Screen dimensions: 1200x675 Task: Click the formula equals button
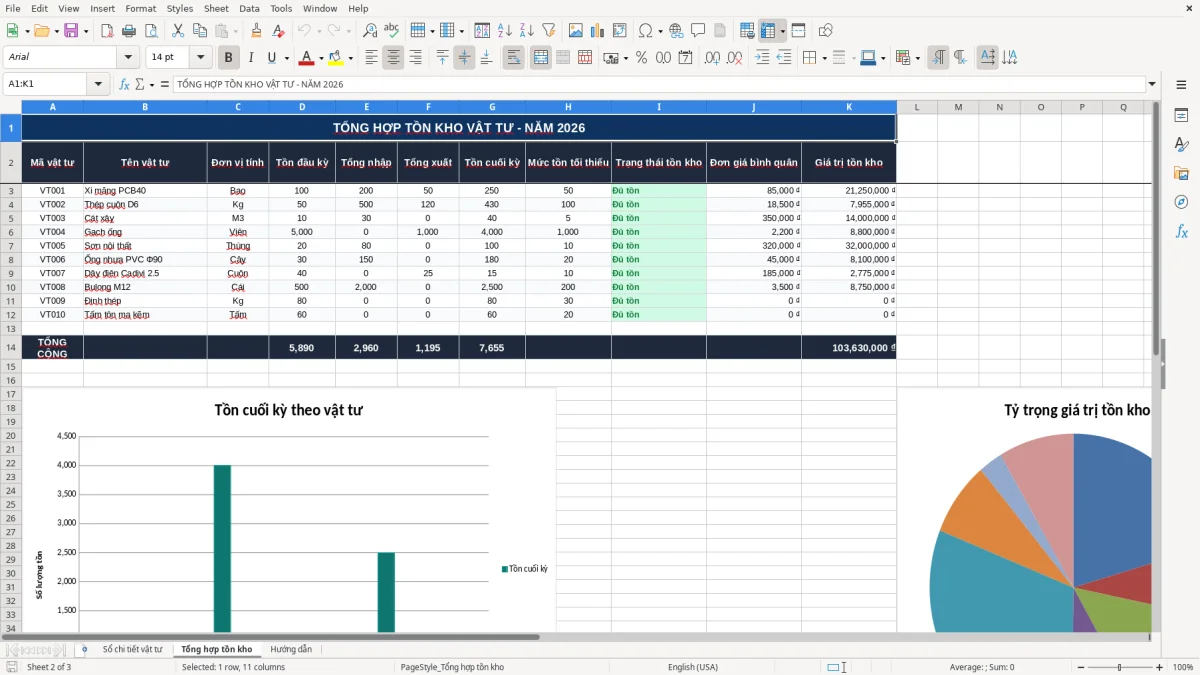coord(165,84)
